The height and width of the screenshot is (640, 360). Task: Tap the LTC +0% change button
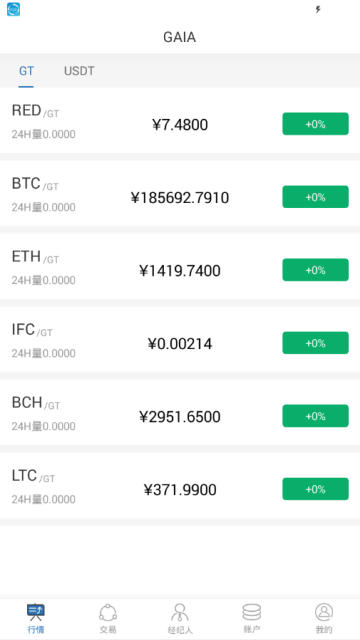[316, 489]
